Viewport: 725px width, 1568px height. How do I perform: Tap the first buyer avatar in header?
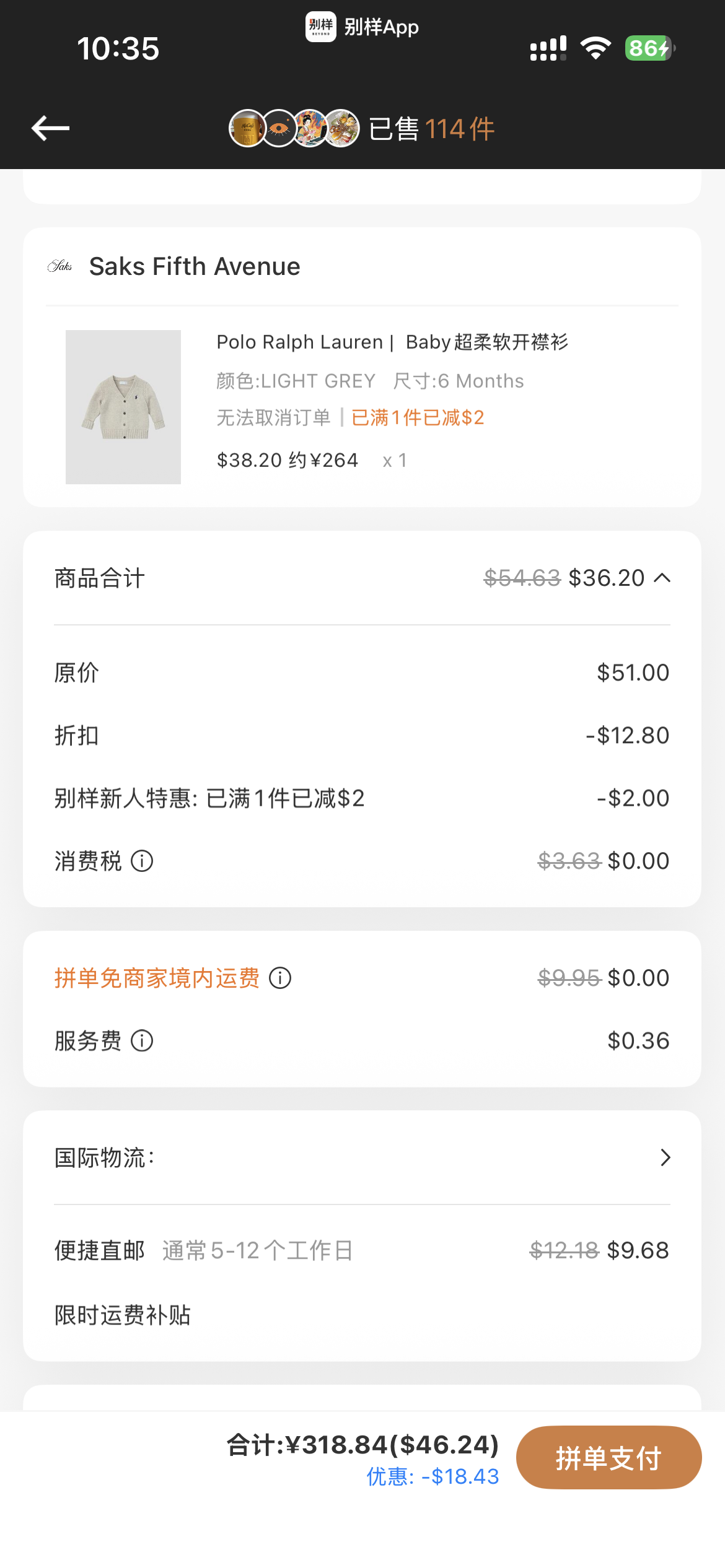(x=247, y=128)
